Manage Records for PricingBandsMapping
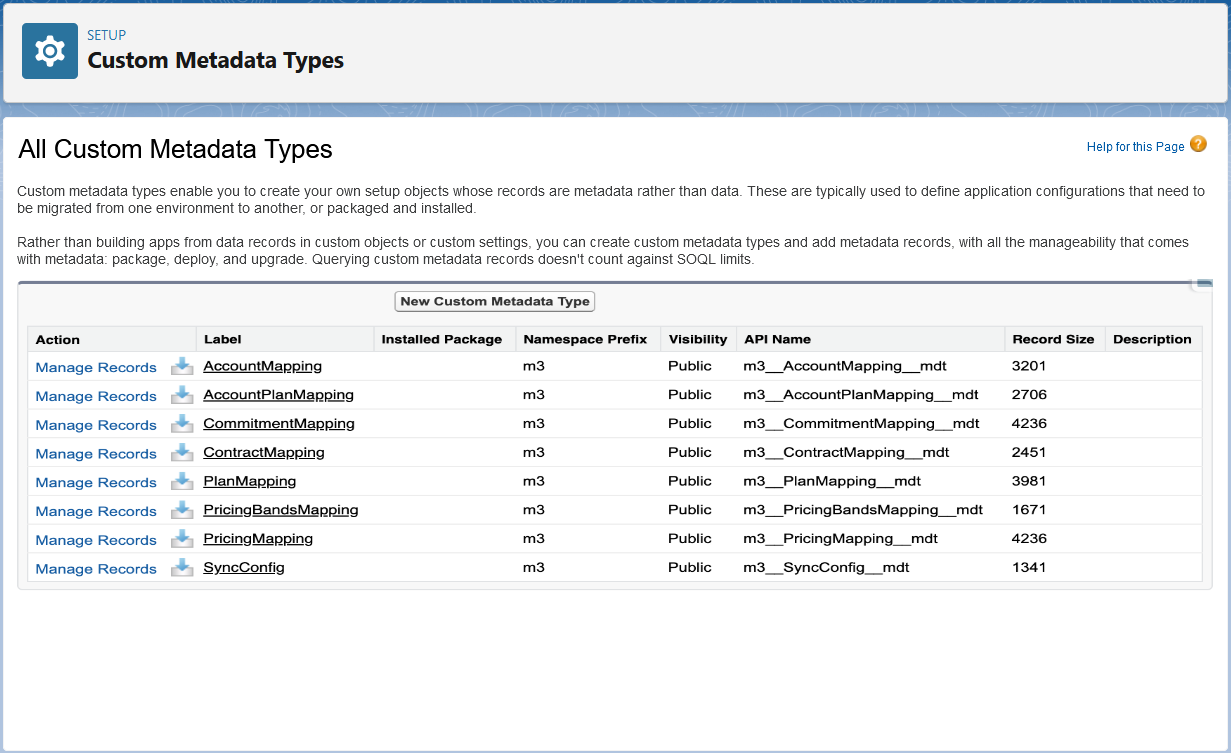 [x=96, y=511]
